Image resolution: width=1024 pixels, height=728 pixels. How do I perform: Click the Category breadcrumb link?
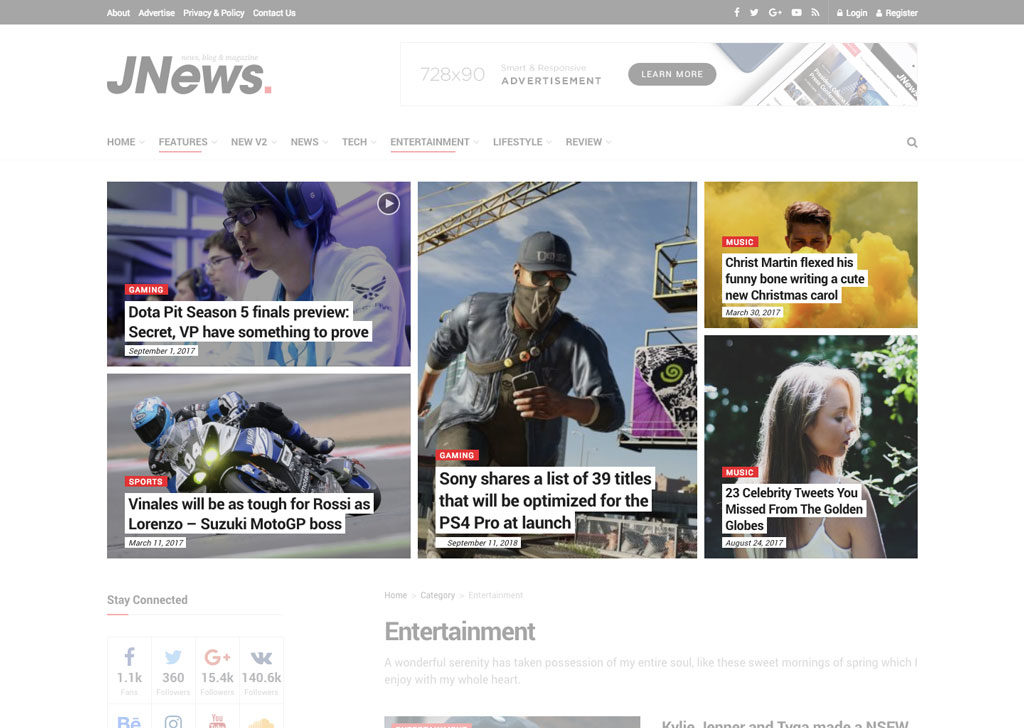coord(437,596)
